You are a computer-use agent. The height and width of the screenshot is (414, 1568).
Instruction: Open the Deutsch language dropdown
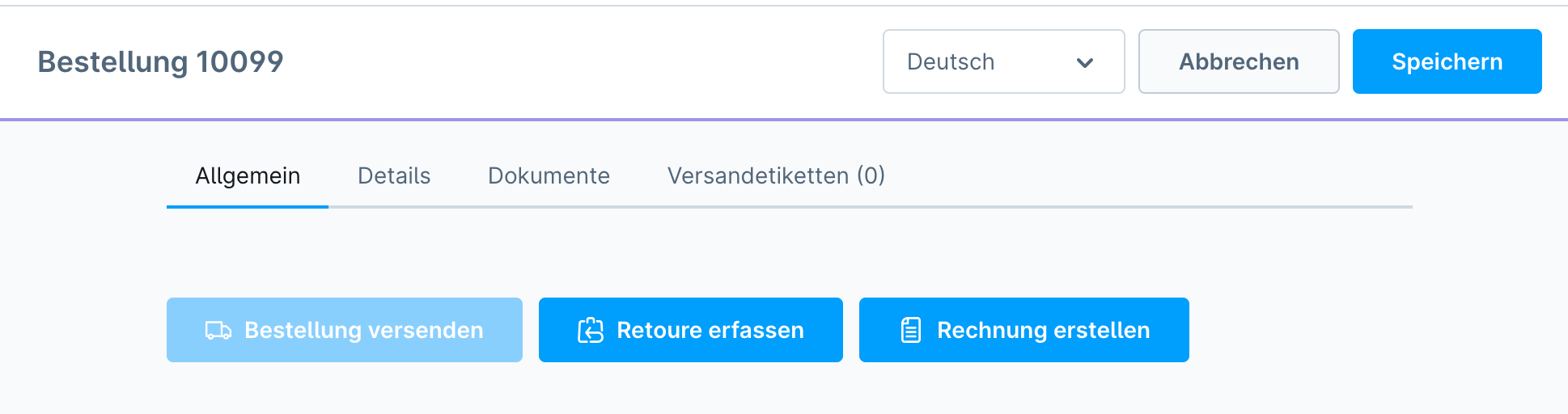pos(1003,61)
